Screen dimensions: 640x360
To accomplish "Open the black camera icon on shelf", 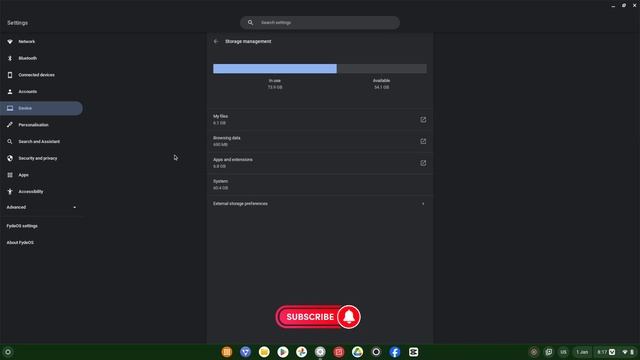I will click(x=376, y=352).
